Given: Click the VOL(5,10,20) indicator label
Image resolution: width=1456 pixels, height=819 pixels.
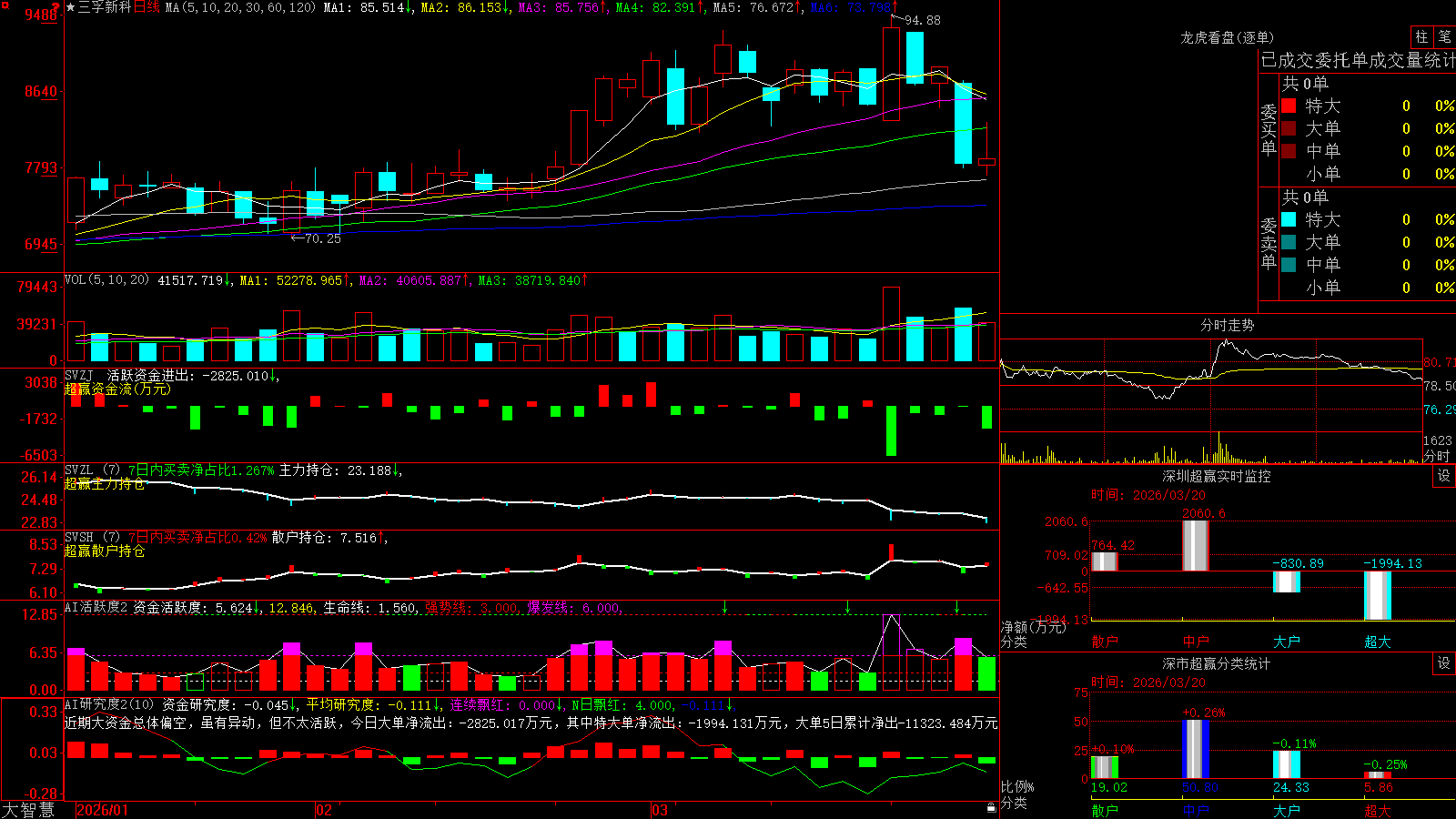Looking at the screenshot, I should pyautogui.click(x=106, y=280).
